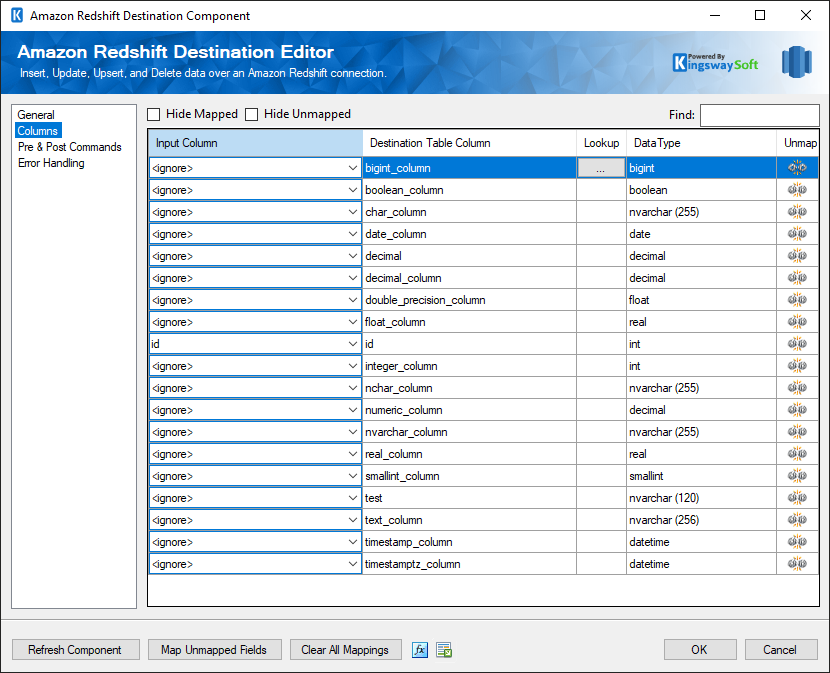This screenshot has width=830, height=673.
Task: Click the Destination Table Column header
Action: tap(470, 143)
